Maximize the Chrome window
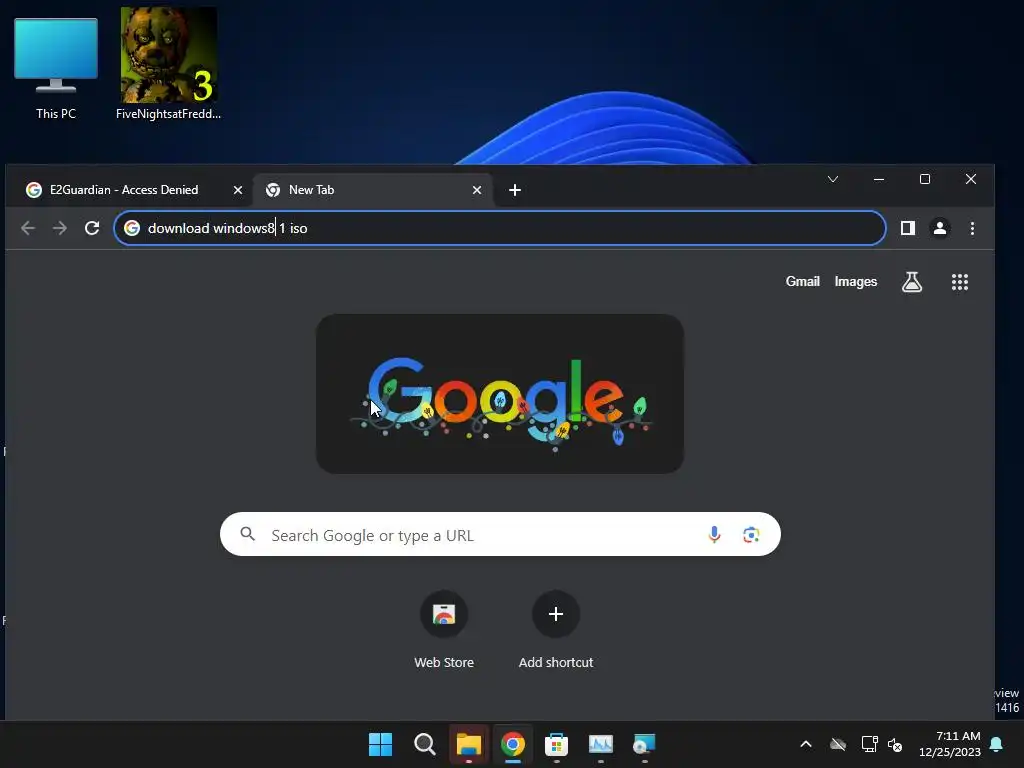Screen dimensions: 1024x768 [925, 179]
